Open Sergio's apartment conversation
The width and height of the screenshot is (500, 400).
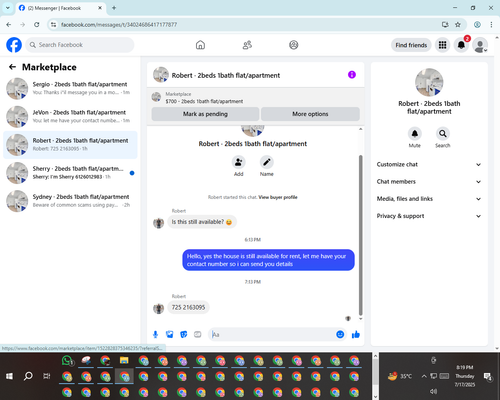(x=70, y=88)
